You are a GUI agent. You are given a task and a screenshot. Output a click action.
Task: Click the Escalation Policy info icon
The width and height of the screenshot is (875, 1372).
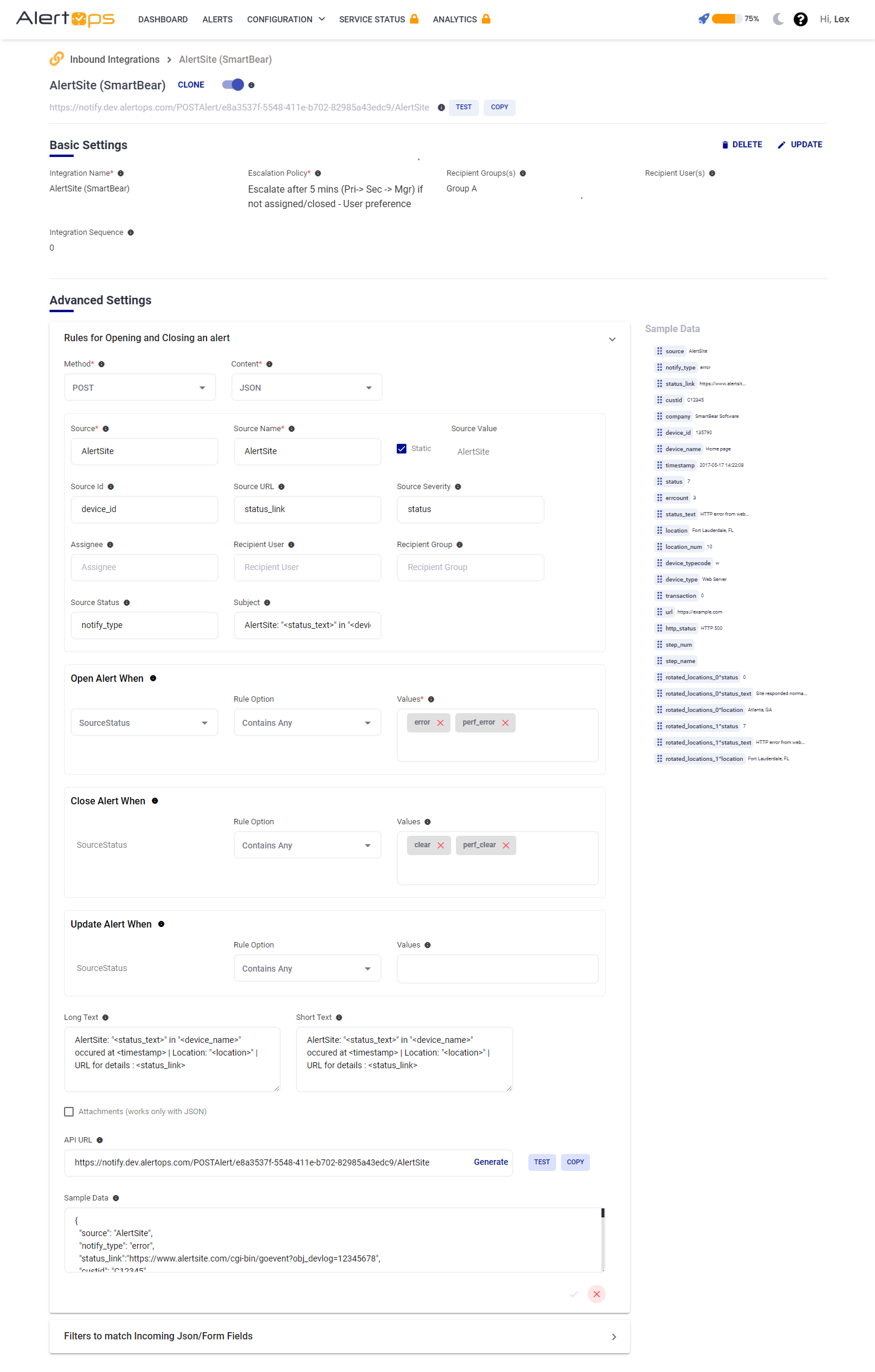(x=318, y=173)
